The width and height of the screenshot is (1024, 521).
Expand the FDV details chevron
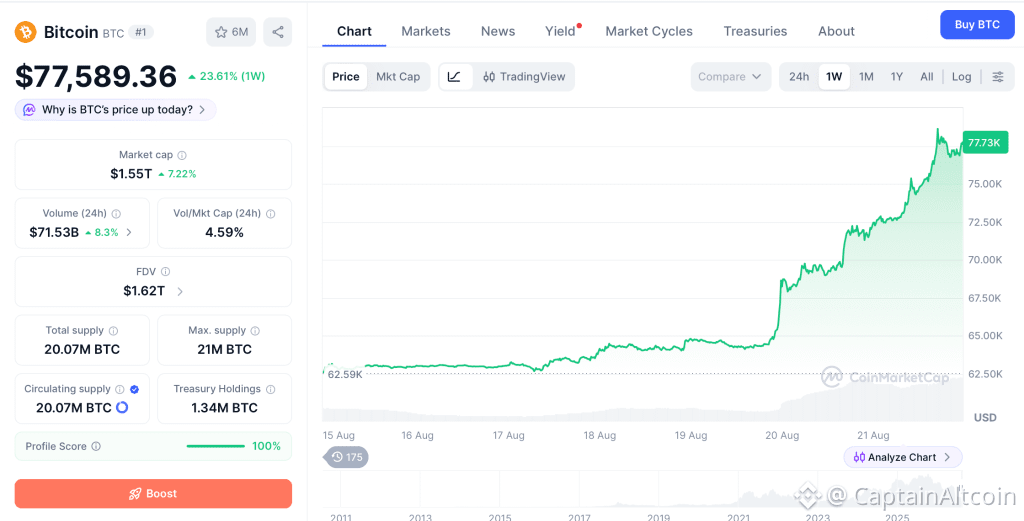(180, 291)
